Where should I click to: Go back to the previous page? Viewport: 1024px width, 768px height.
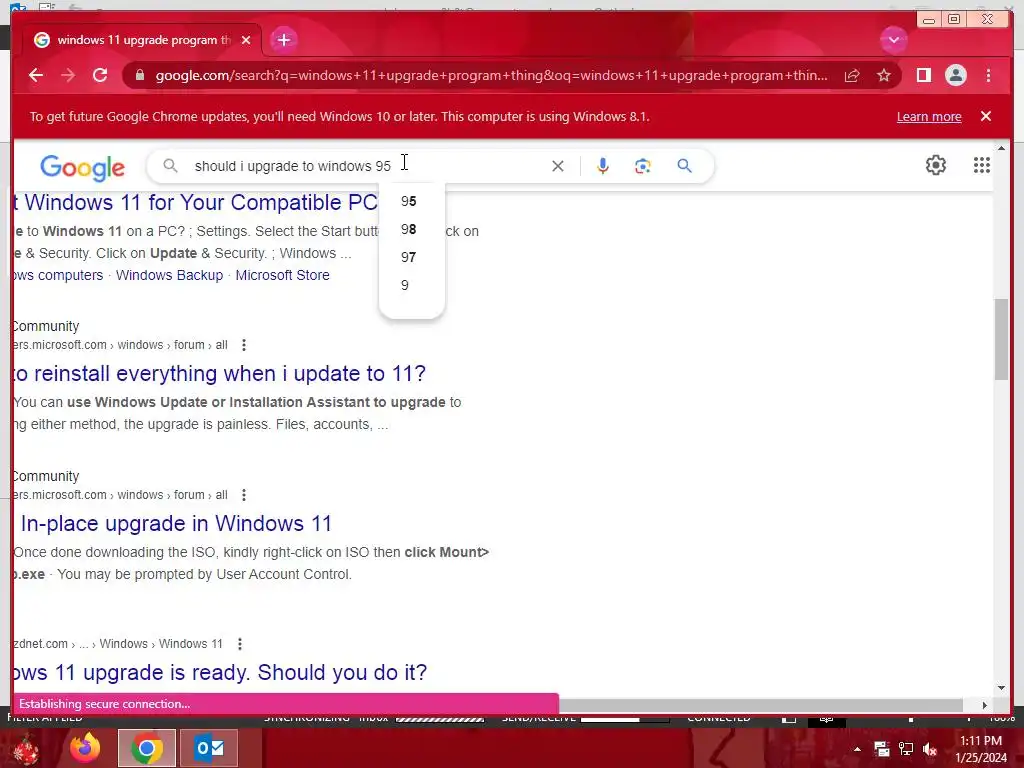[x=36, y=75]
